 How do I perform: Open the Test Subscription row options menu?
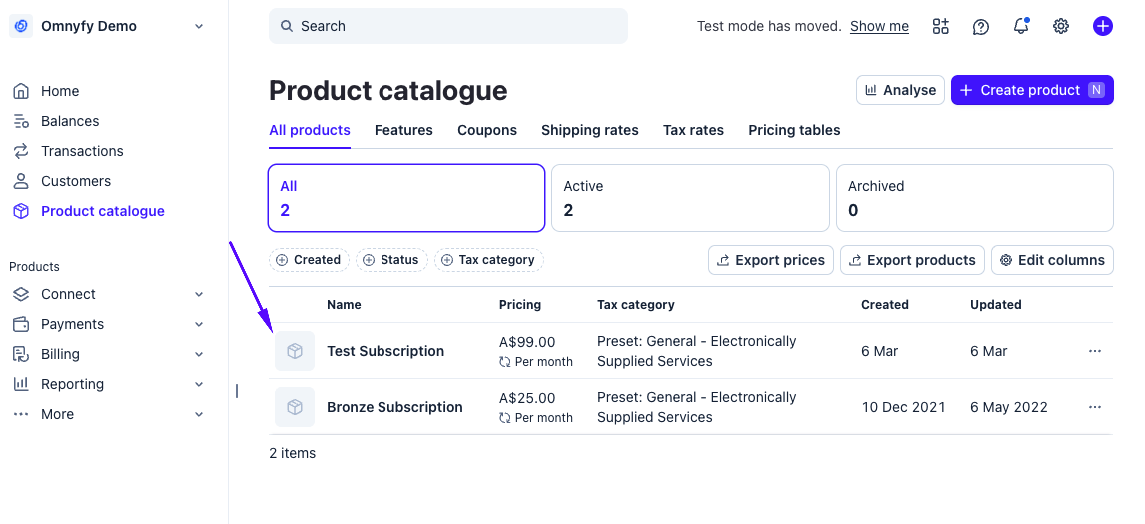(1095, 351)
